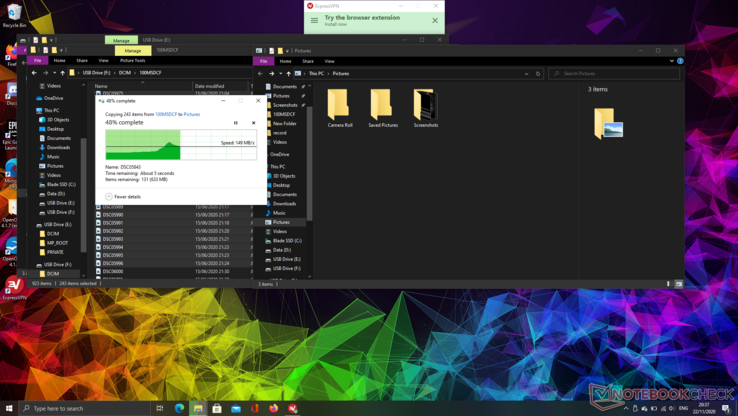Pause the file copy operation
The width and height of the screenshot is (738, 416).
click(x=236, y=123)
